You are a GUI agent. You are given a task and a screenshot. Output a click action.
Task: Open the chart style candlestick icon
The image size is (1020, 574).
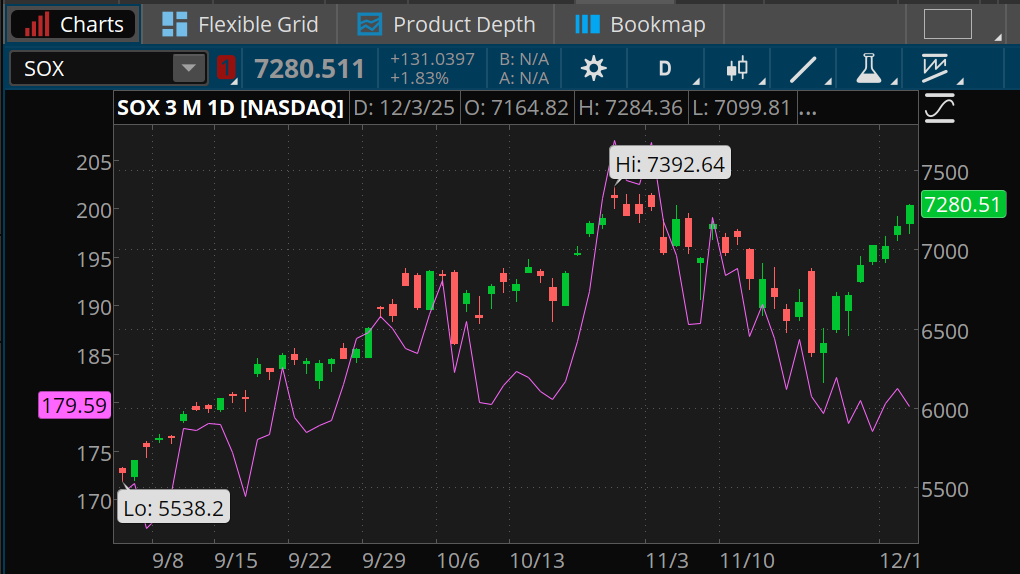(737, 68)
